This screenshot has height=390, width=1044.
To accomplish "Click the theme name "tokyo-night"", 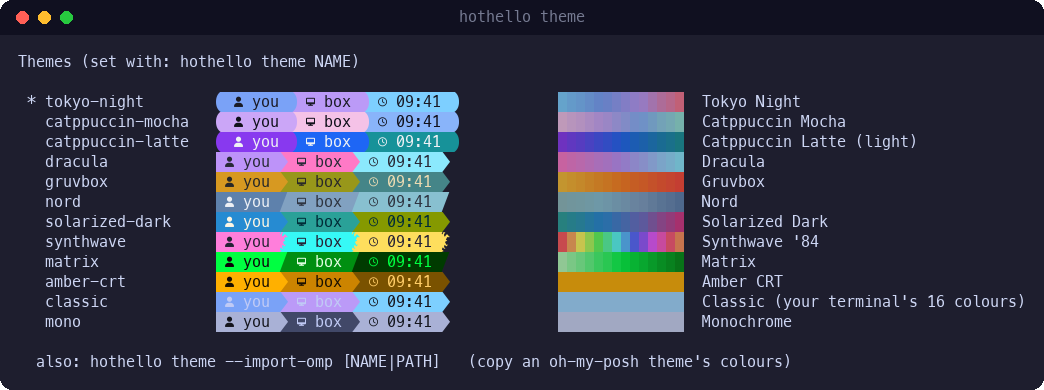I will click(95, 102).
